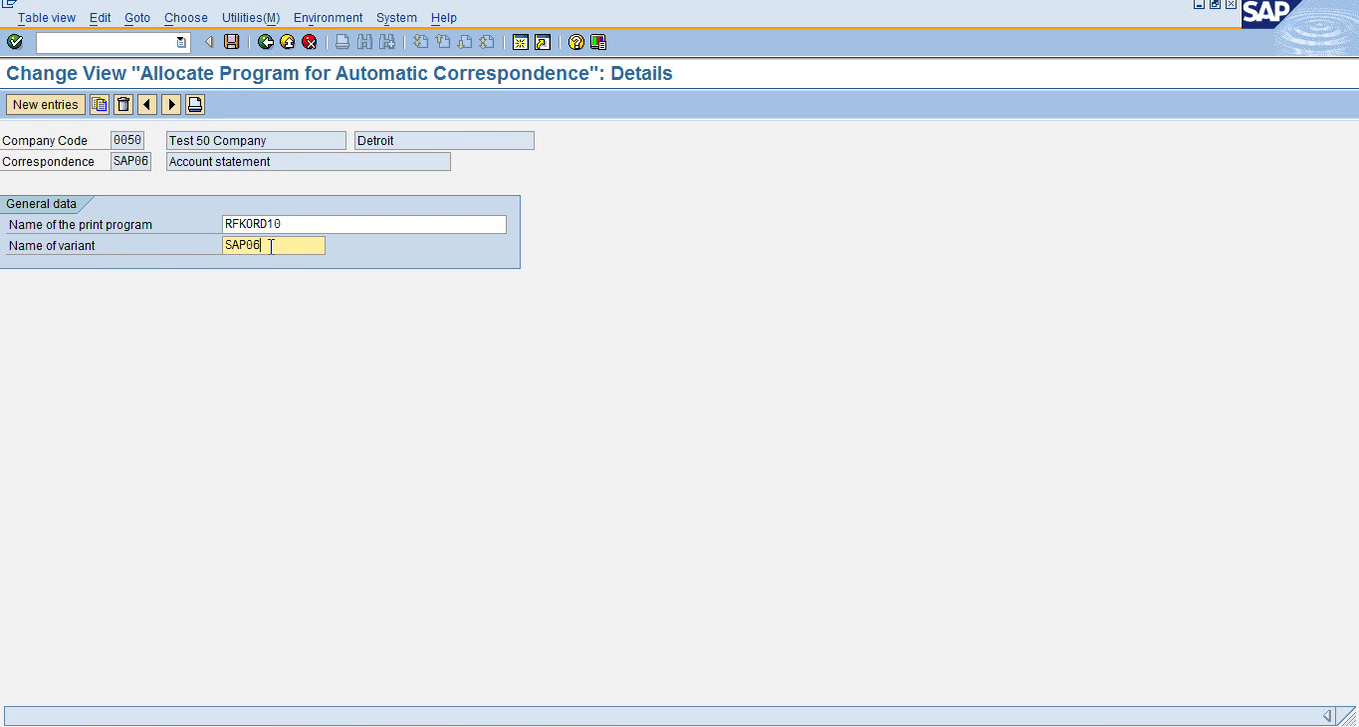Go to next entry with right arrow
1359x727 pixels.
[171, 104]
